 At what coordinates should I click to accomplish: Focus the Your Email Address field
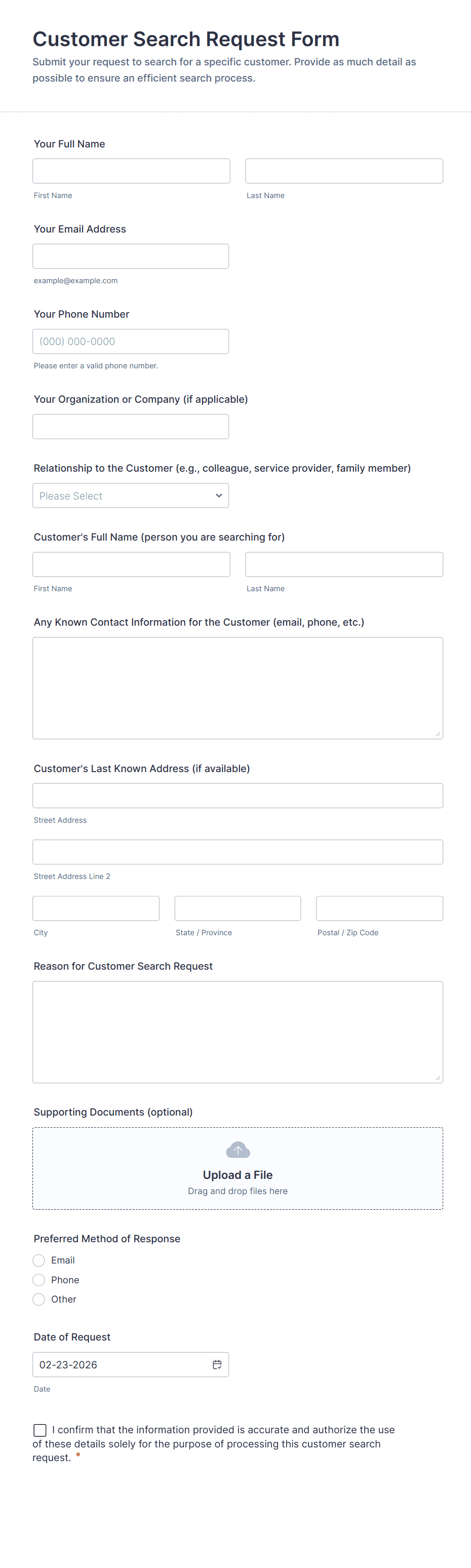point(131,256)
